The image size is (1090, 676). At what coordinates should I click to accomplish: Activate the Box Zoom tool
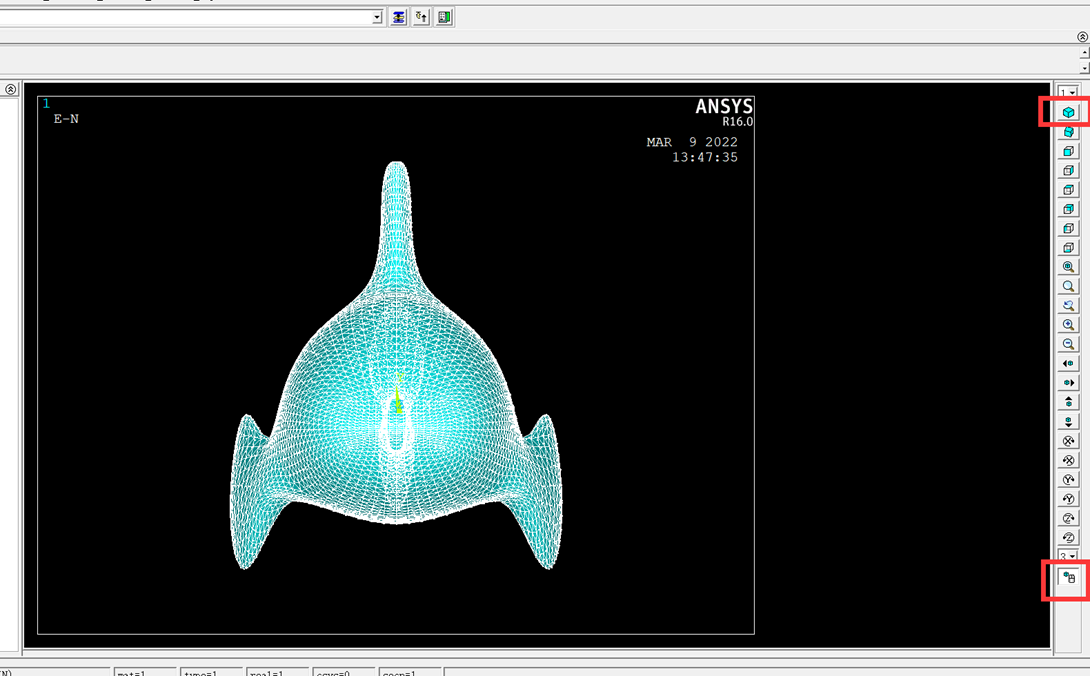click(x=1068, y=286)
